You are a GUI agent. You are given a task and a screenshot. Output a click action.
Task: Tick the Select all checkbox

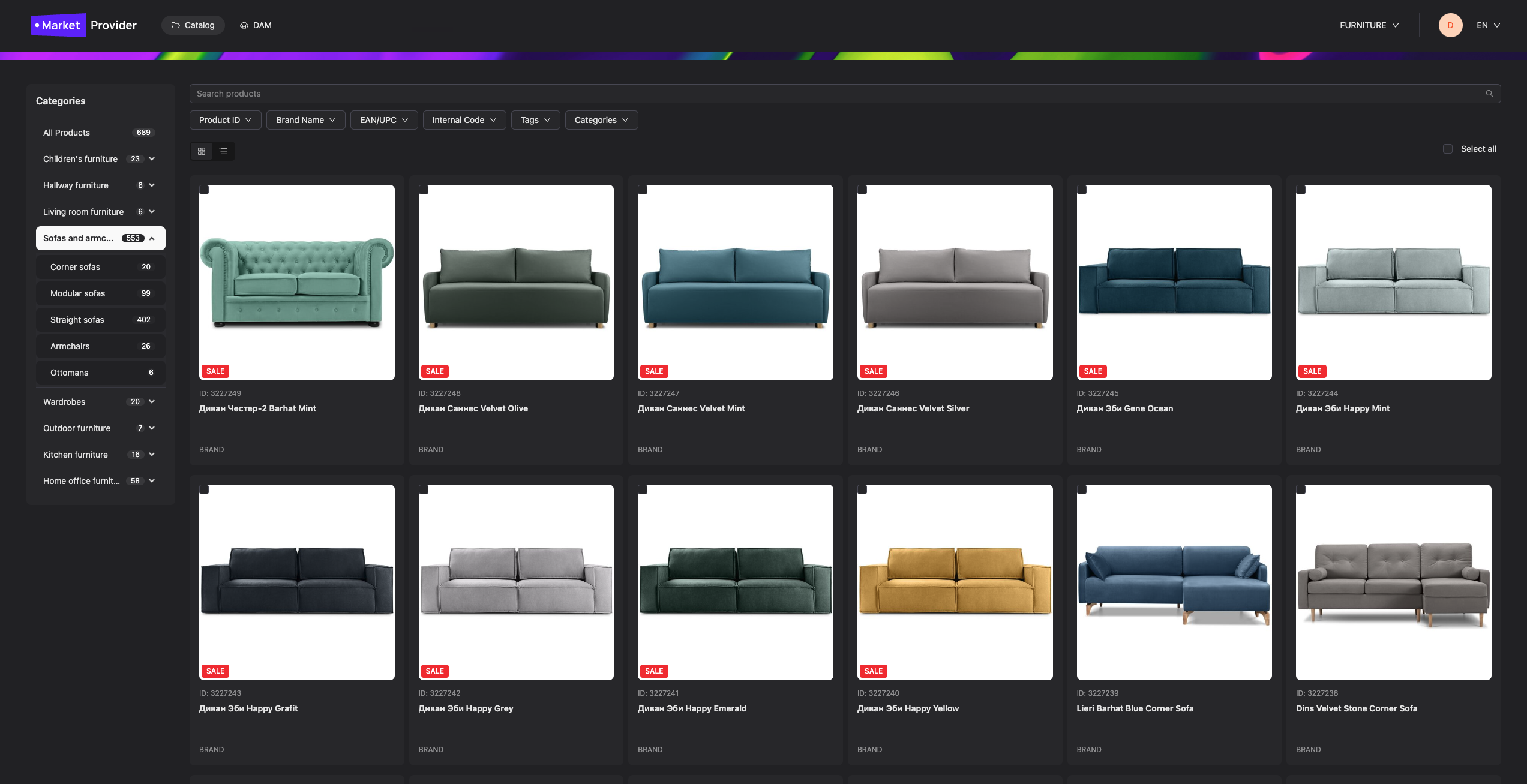(1448, 149)
